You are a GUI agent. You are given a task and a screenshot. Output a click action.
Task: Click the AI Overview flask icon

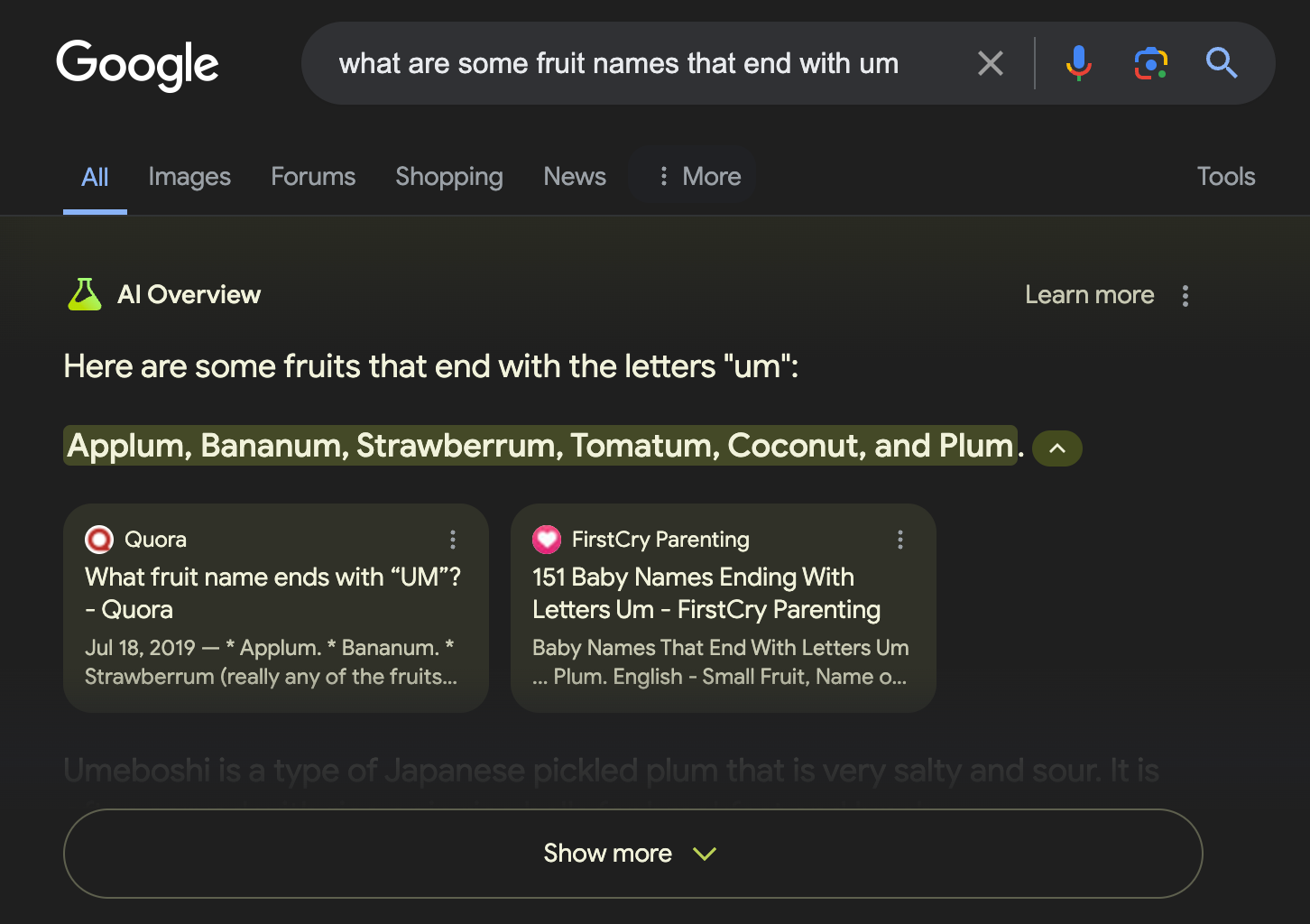coord(85,294)
